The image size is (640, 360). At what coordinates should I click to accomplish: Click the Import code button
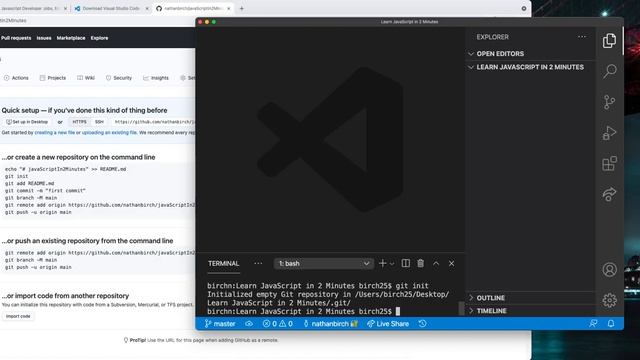pos(18,316)
